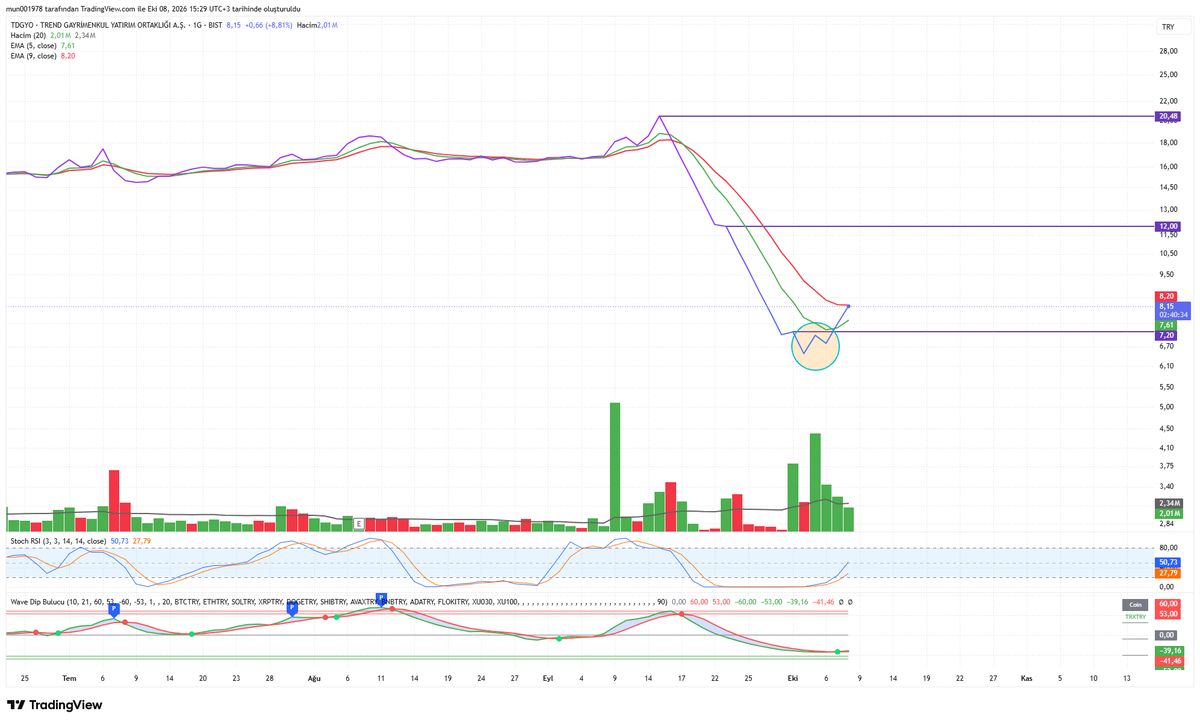This screenshot has height=723, width=1200.
Task: Click the tall red volume bar in early Tem
Action: pyautogui.click(x=114, y=500)
